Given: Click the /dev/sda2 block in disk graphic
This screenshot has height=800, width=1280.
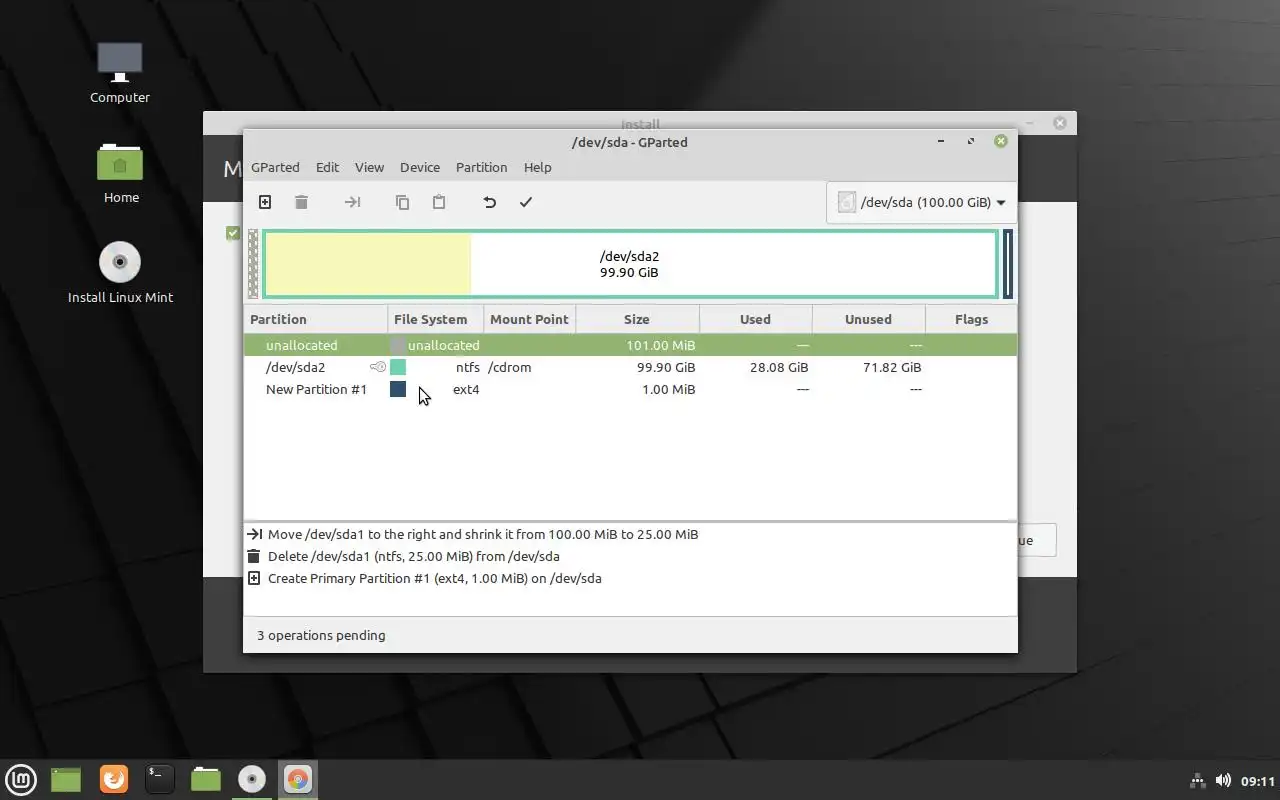Looking at the screenshot, I should pos(630,264).
